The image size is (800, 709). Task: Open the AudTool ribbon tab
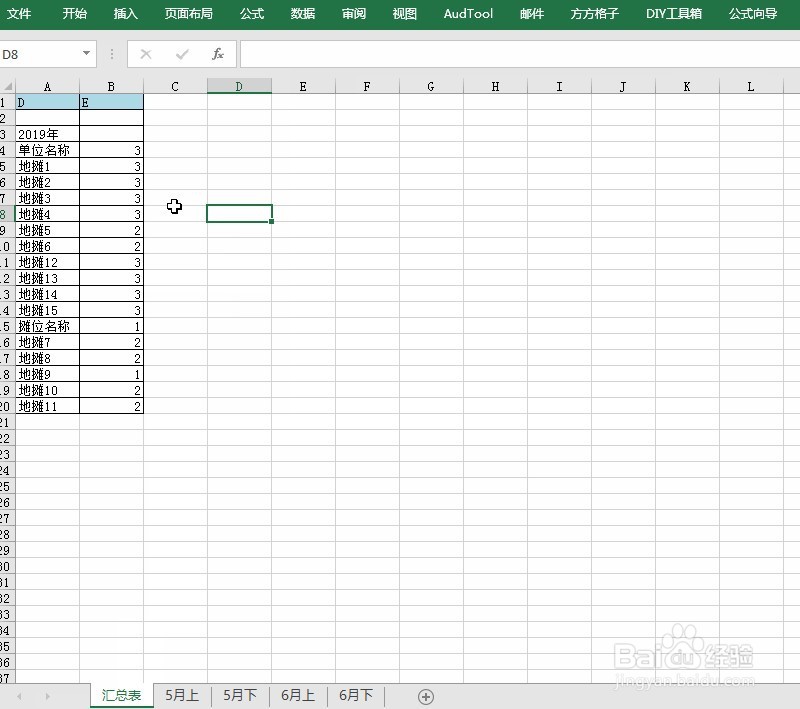pos(468,14)
